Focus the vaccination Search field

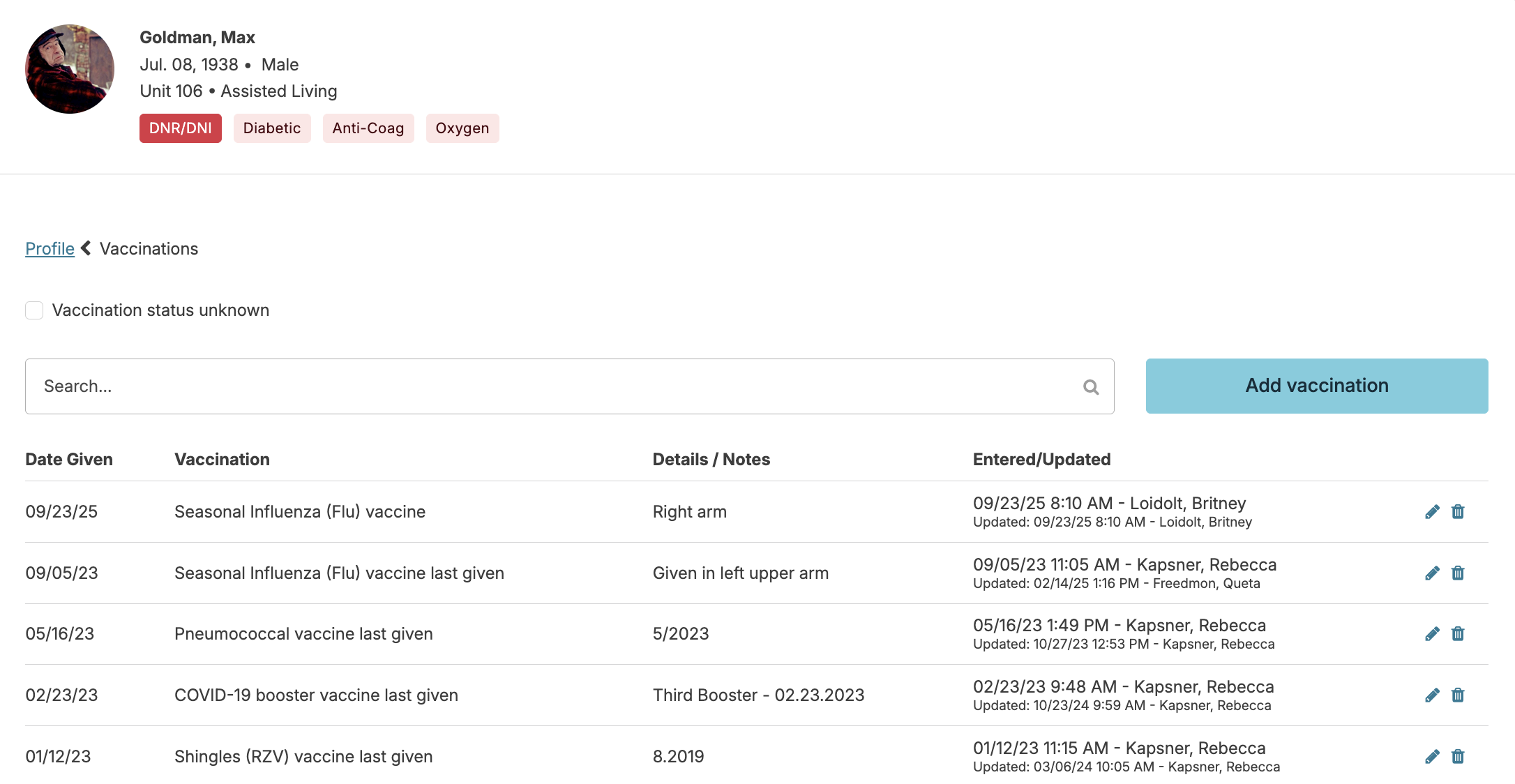pos(544,386)
